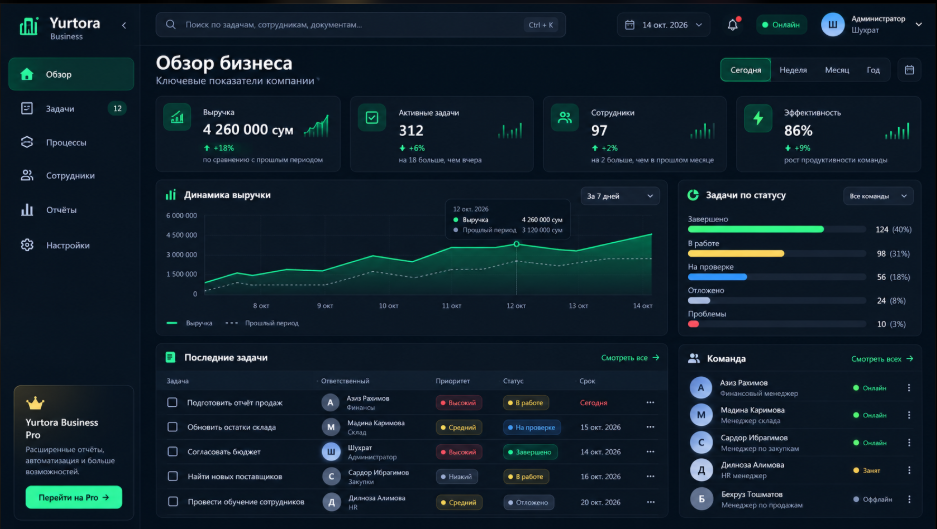
Task: Click the search field for tasks and employees
Action: tap(360, 25)
